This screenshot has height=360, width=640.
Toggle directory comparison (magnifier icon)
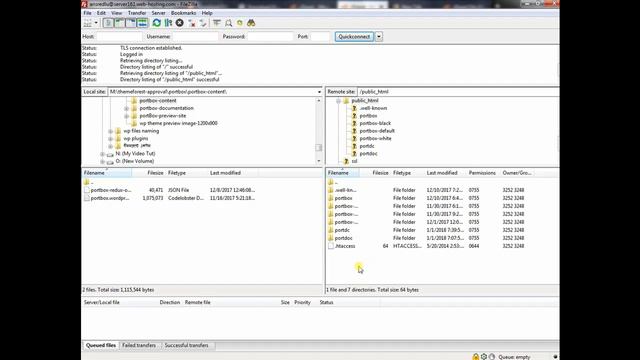click(229, 23)
